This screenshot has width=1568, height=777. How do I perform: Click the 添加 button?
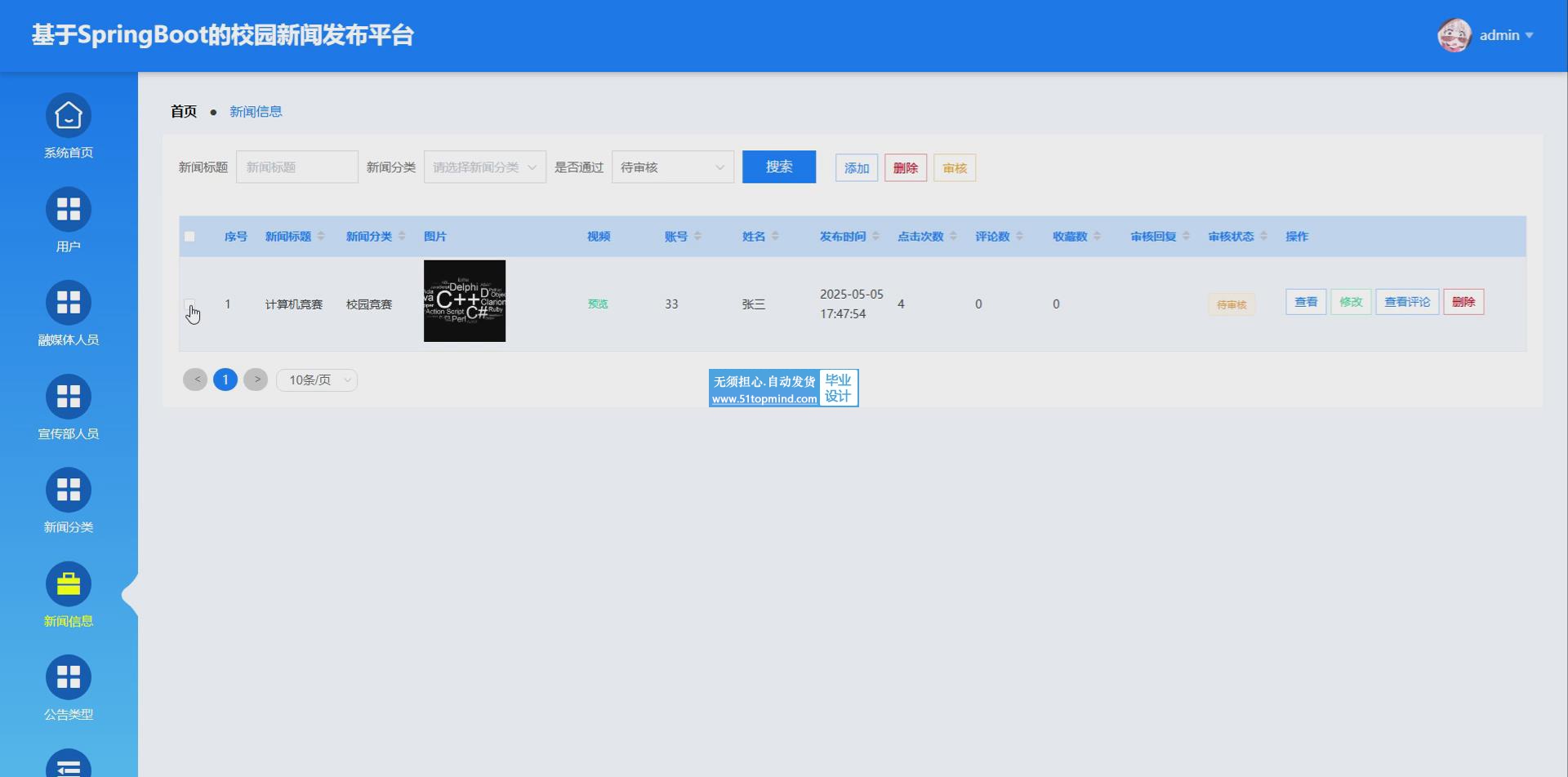[x=856, y=168]
